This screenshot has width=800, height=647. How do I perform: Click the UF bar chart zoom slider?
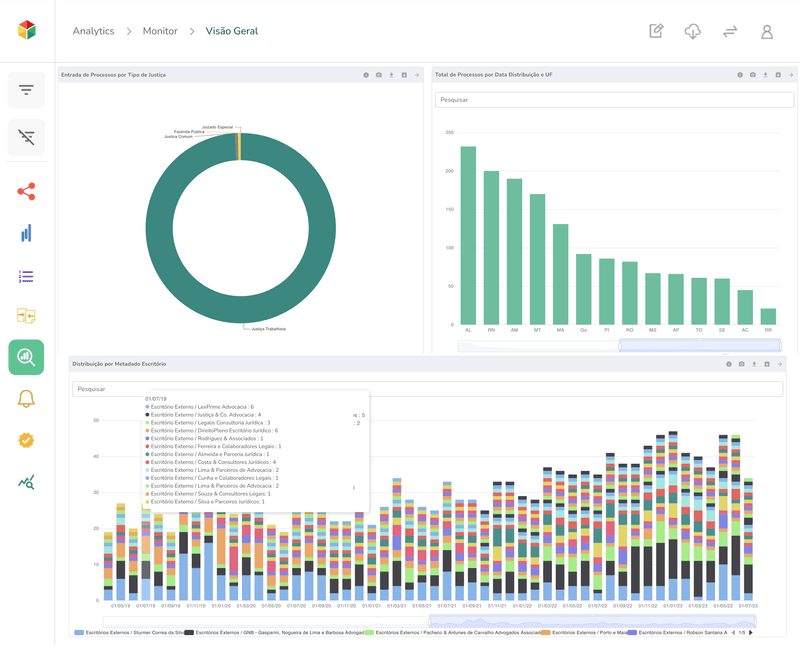[700, 345]
